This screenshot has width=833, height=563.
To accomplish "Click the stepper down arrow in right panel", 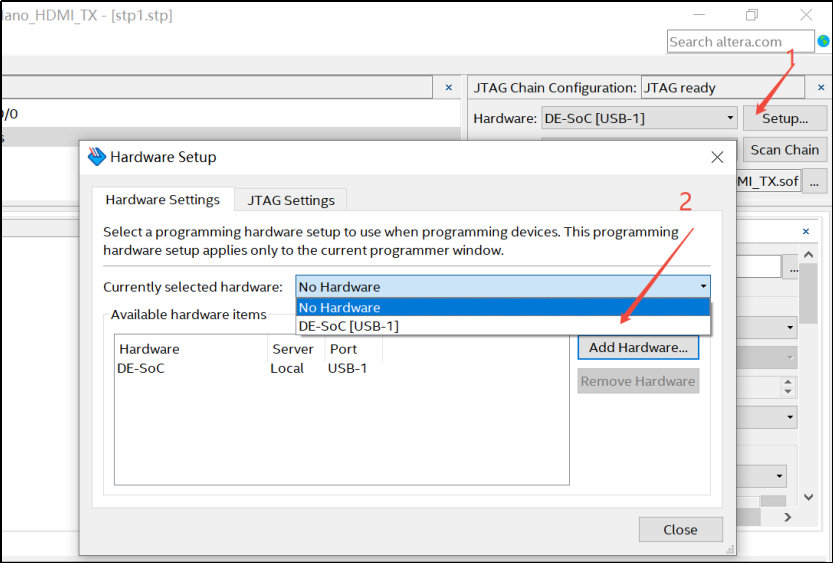I will point(788,391).
